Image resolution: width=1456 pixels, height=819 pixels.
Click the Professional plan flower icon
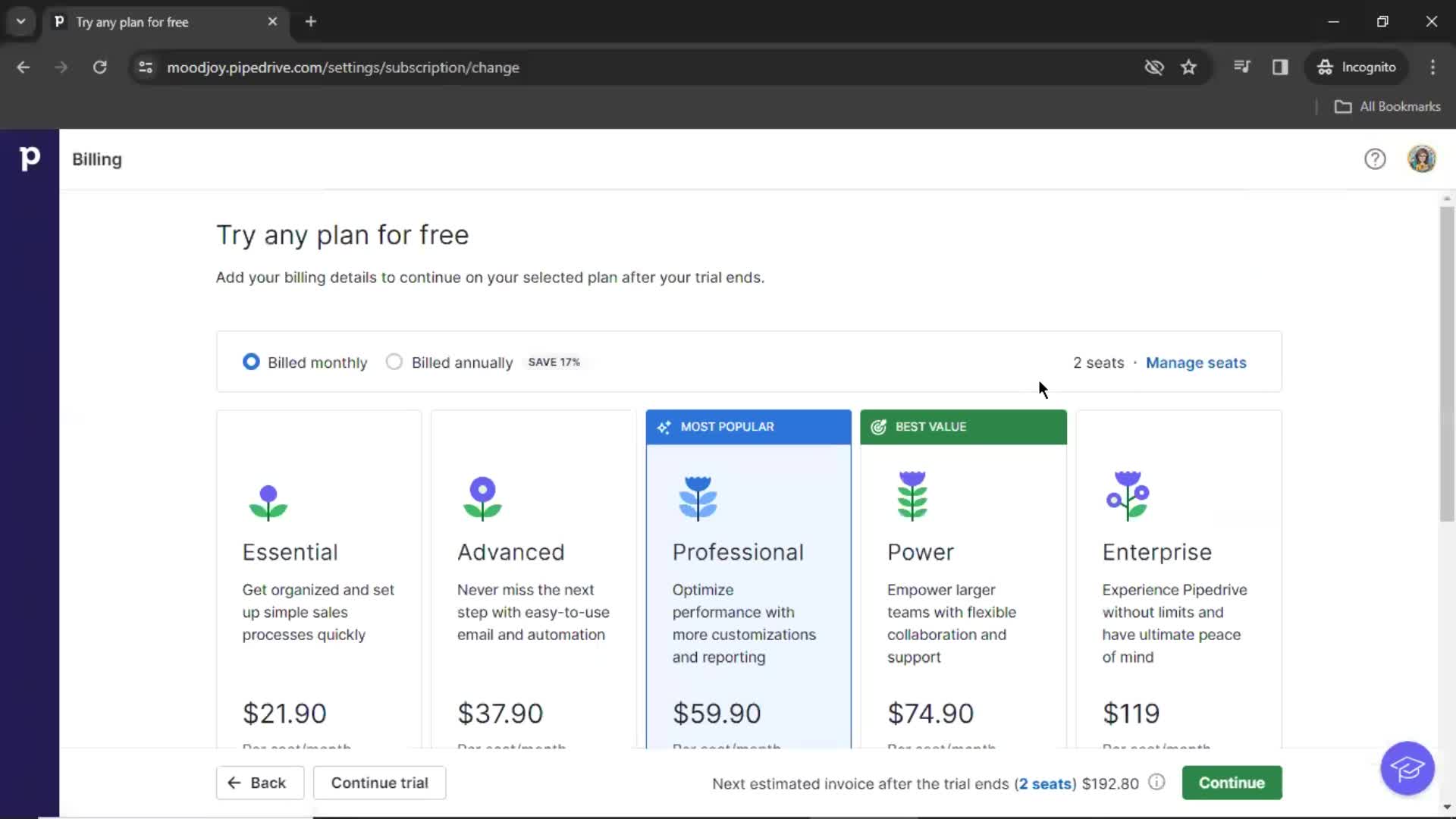(x=697, y=496)
